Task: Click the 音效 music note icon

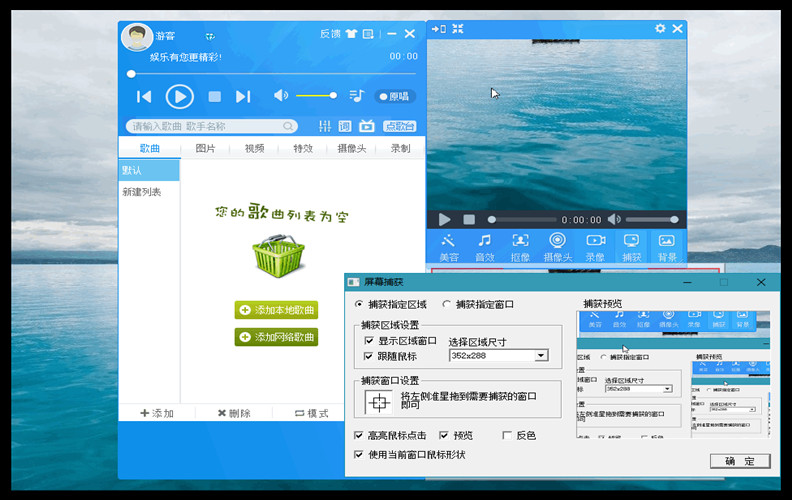Action: pyautogui.click(x=484, y=245)
